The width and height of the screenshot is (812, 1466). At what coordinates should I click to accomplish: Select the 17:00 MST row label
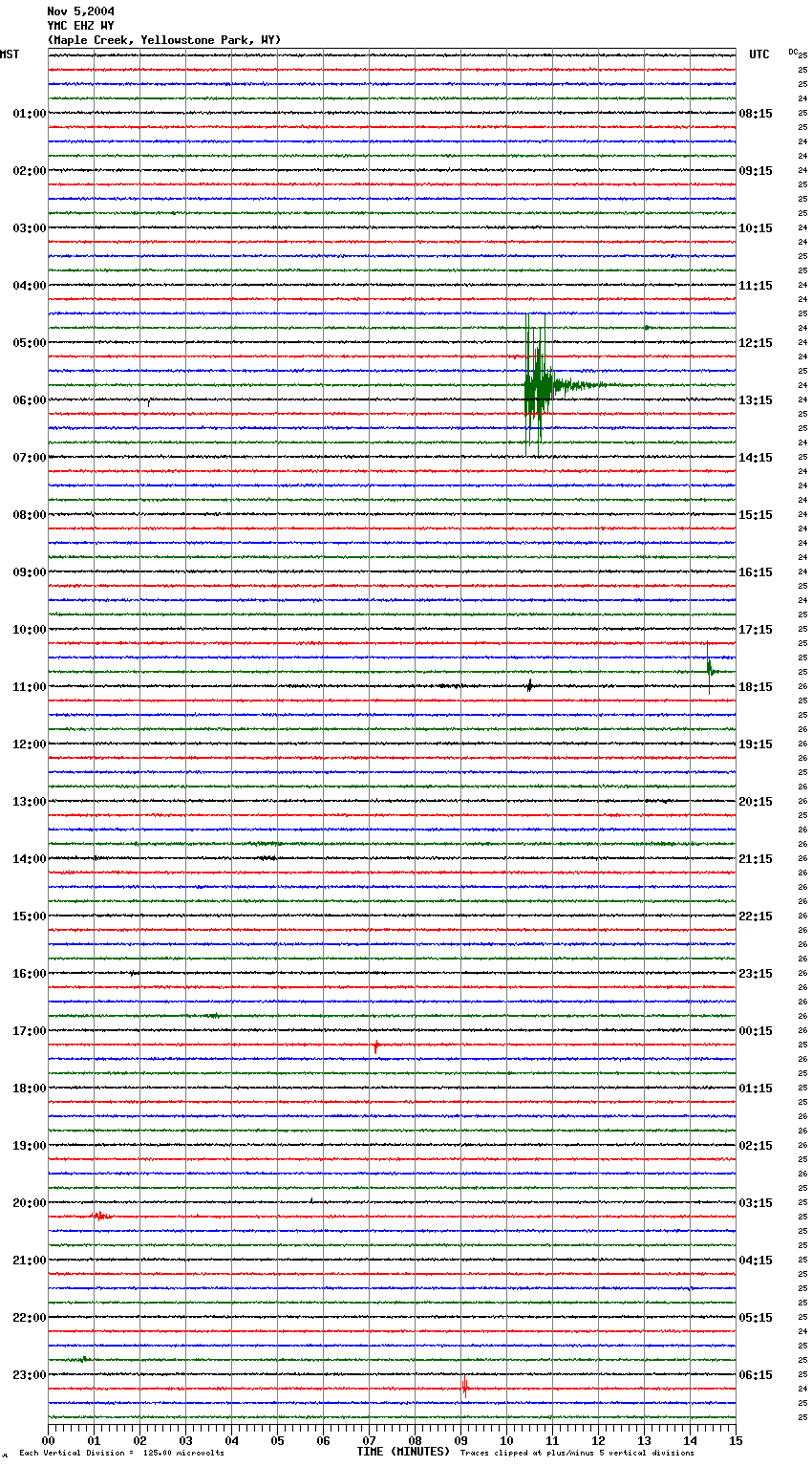30,1031
